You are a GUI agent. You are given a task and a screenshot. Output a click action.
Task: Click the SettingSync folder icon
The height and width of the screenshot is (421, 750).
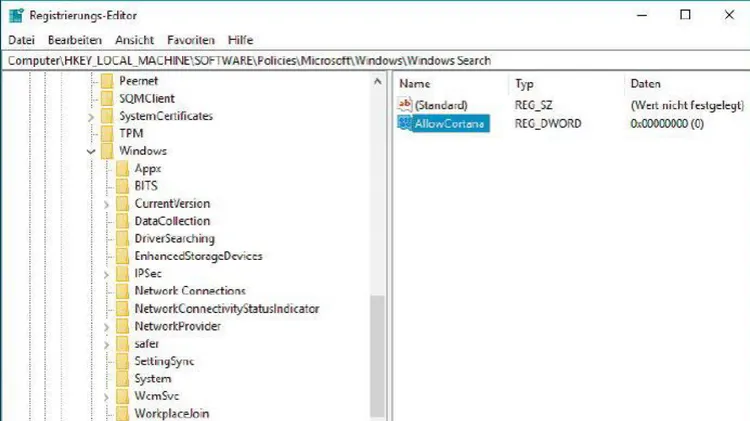click(x=122, y=361)
